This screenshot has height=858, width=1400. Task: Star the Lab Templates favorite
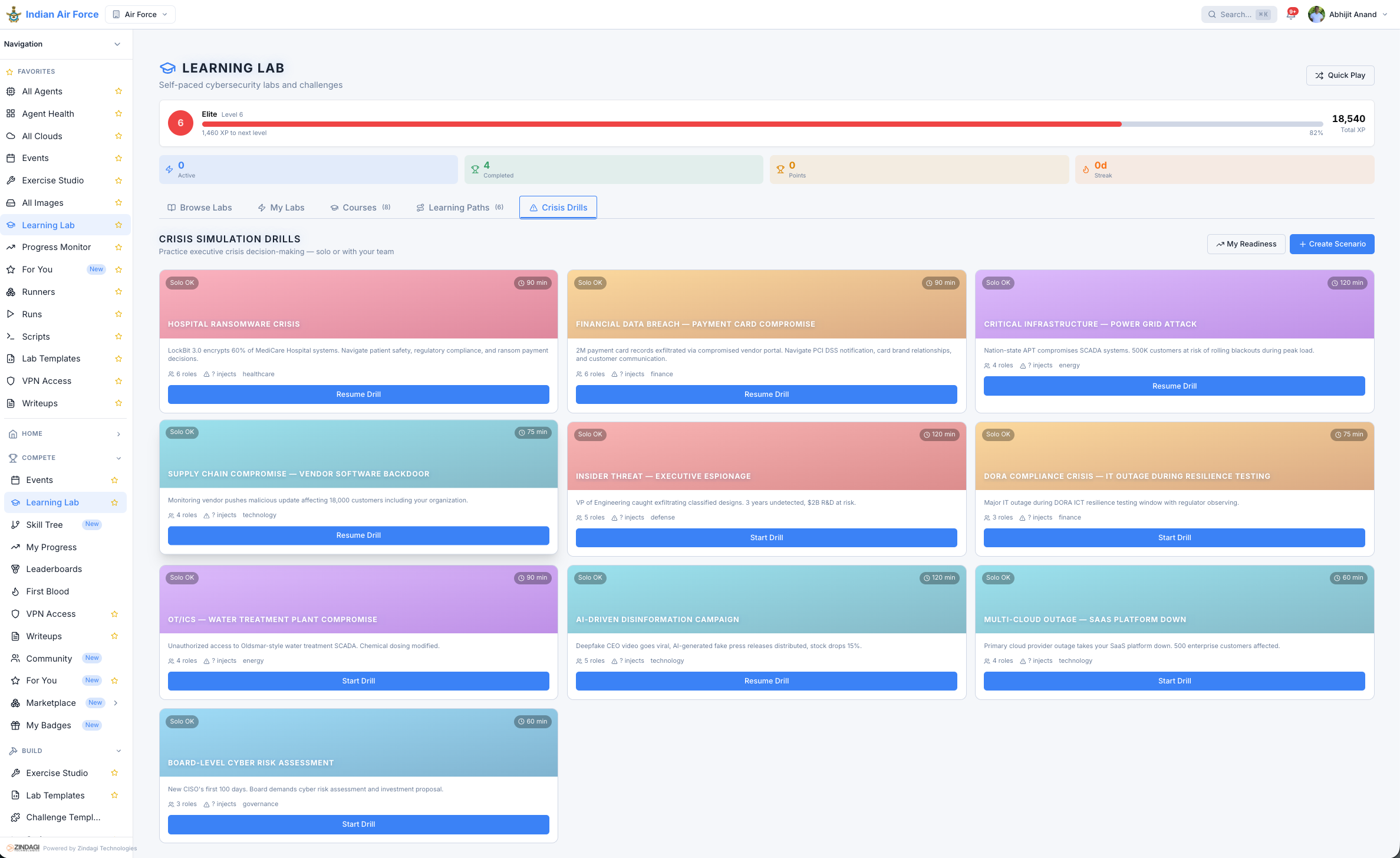click(118, 359)
